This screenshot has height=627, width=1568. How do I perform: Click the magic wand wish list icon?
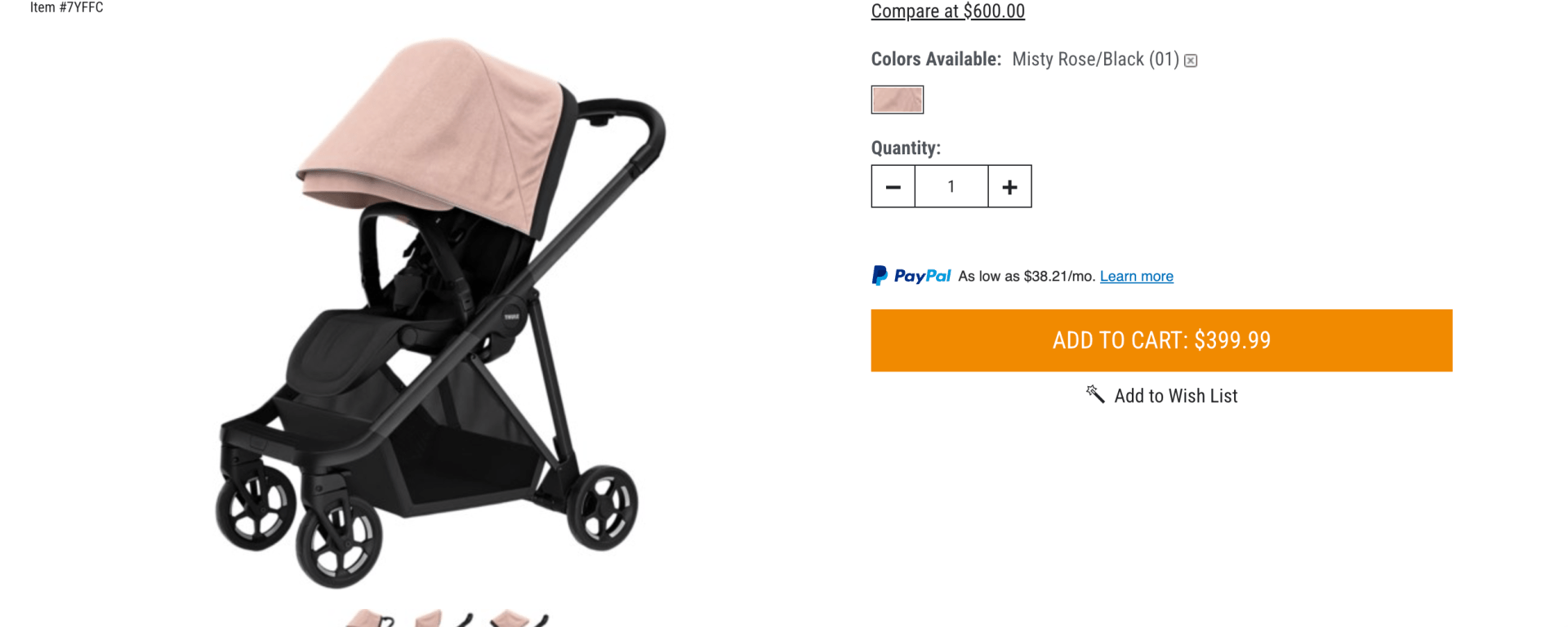[x=1095, y=394]
